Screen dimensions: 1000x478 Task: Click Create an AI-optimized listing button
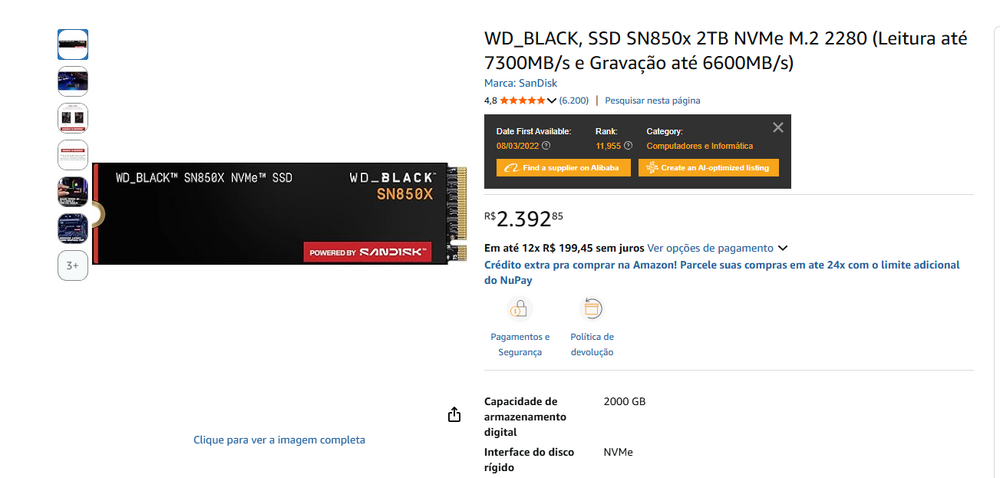click(708, 168)
